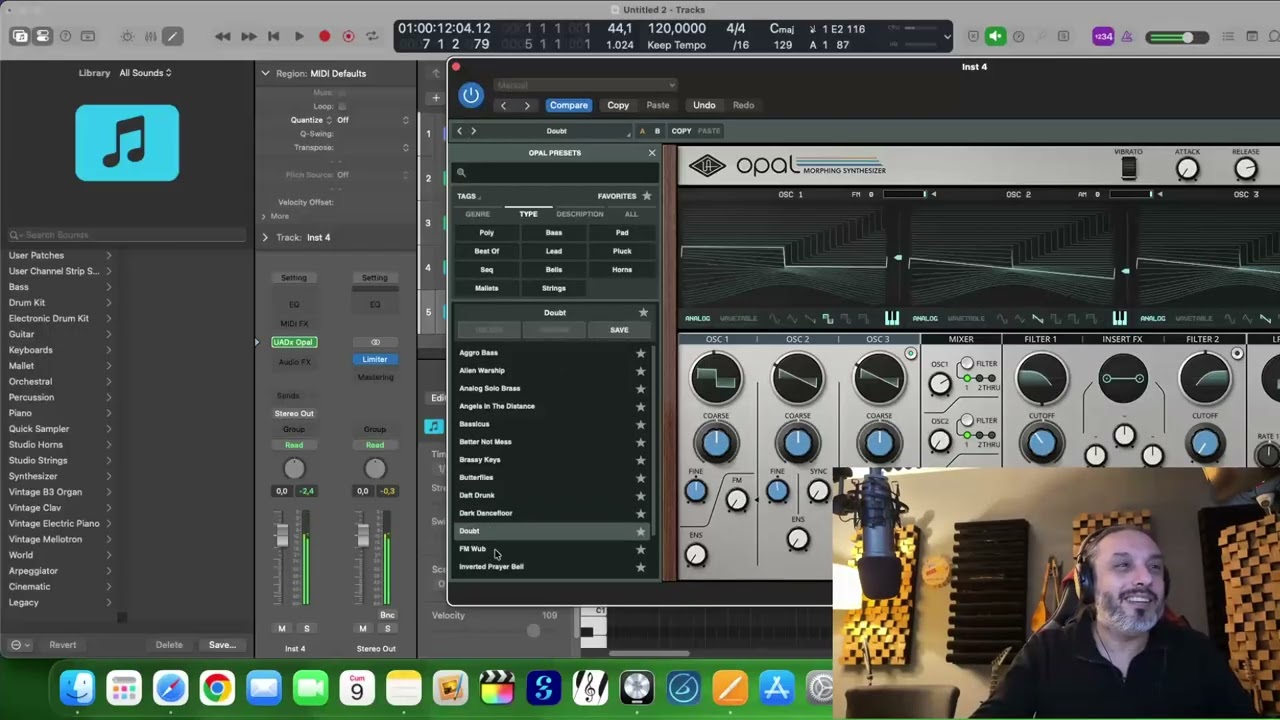Start recording with the red Record button
The width and height of the screenshot is (1280, 720).
tap(324, 37)
